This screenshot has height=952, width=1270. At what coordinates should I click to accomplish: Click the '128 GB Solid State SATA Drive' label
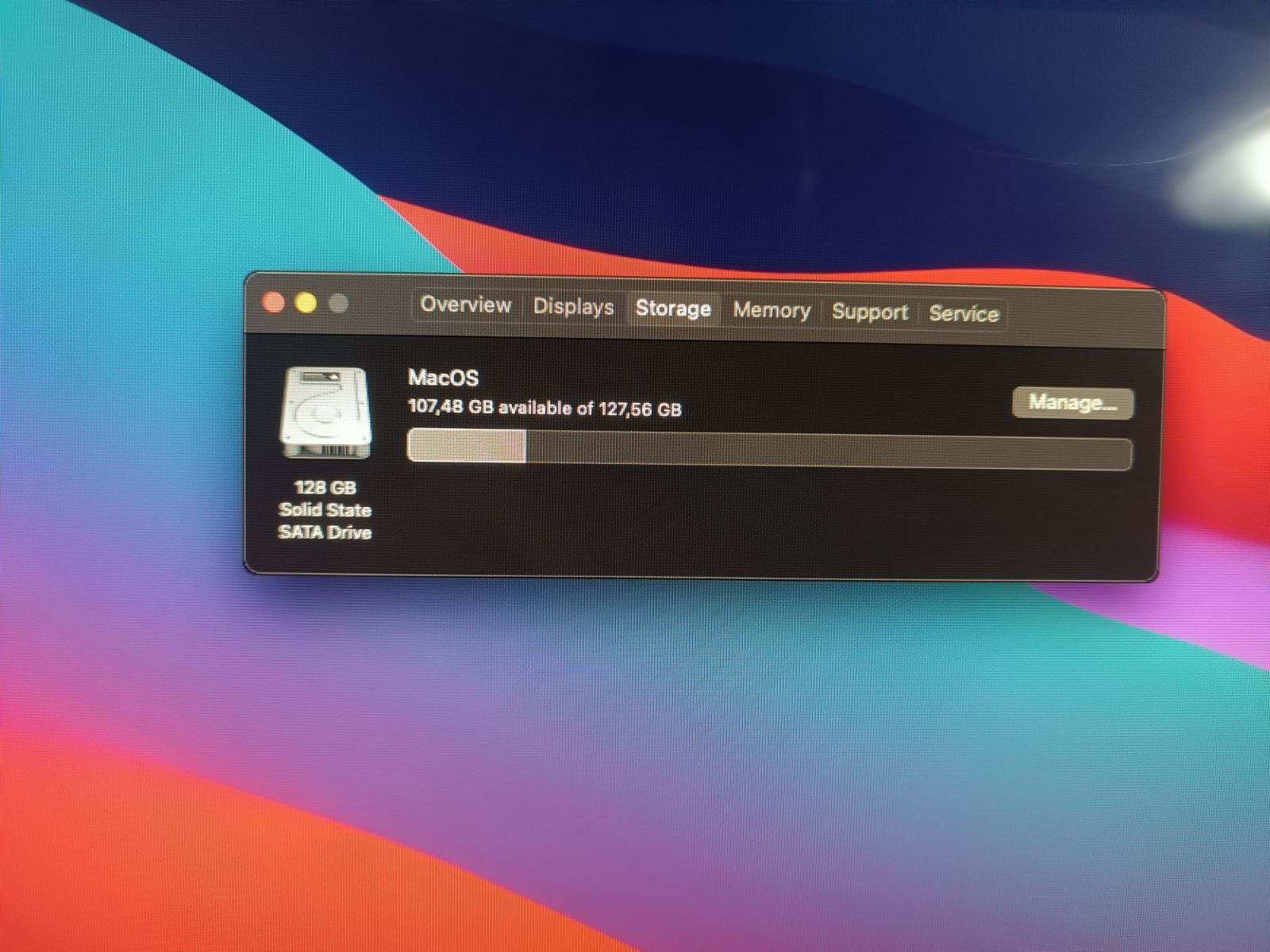point(325,510)
